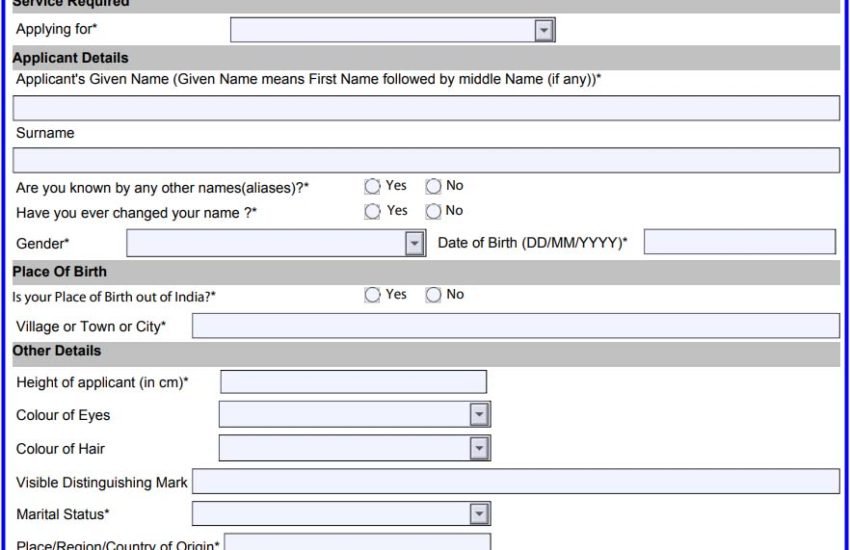This screenshot has width=850, height=550.
Task: Click the Village or Town or City field
Action: coord(515,326)
